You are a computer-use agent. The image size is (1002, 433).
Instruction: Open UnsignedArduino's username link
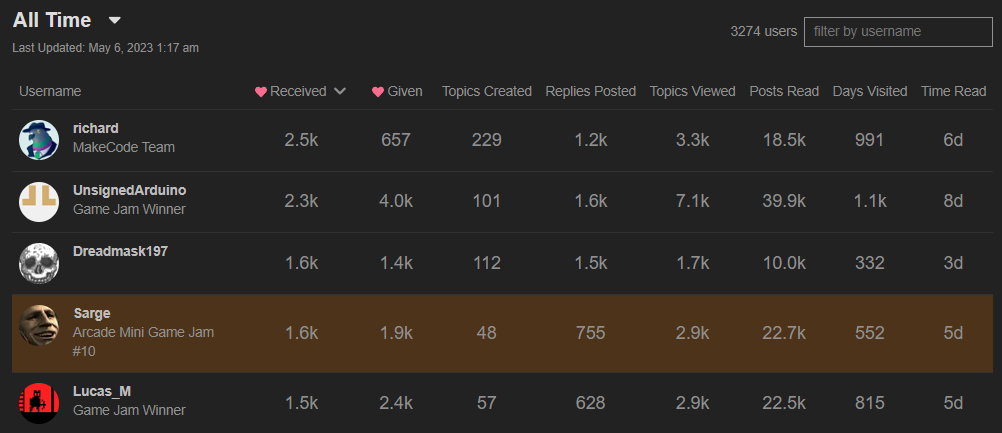(x=129, y=190)
